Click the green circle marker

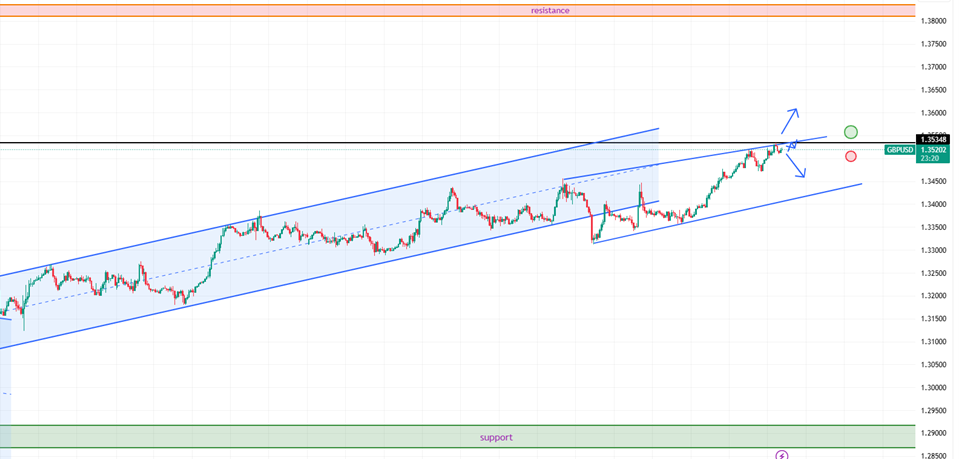coord(850,132)
